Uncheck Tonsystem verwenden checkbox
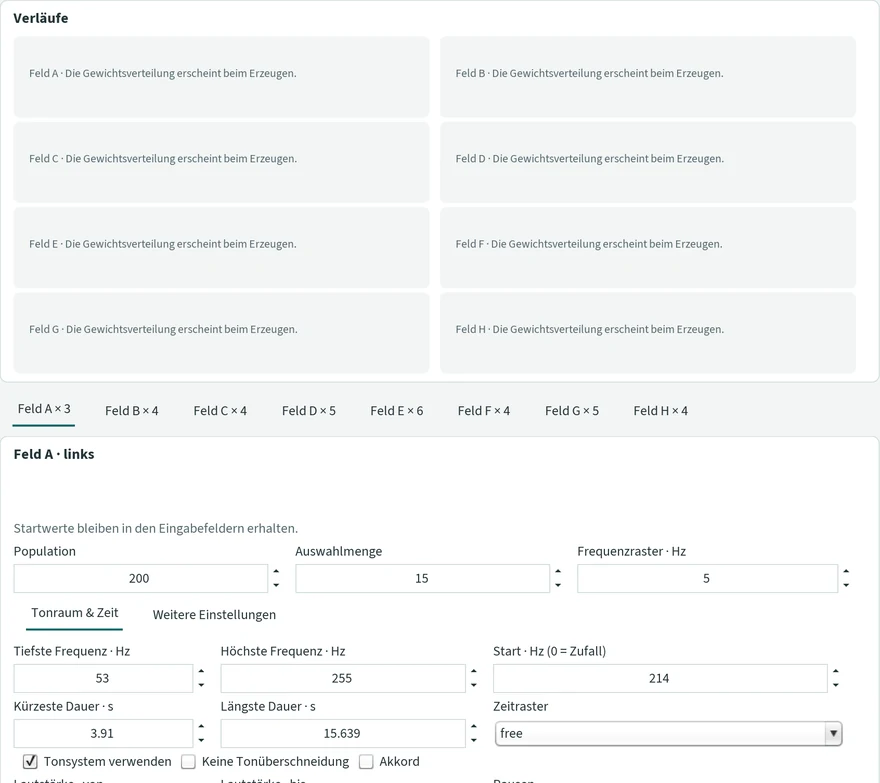Image resolution: width=880 pixels, height=783 pixels. 30,762
